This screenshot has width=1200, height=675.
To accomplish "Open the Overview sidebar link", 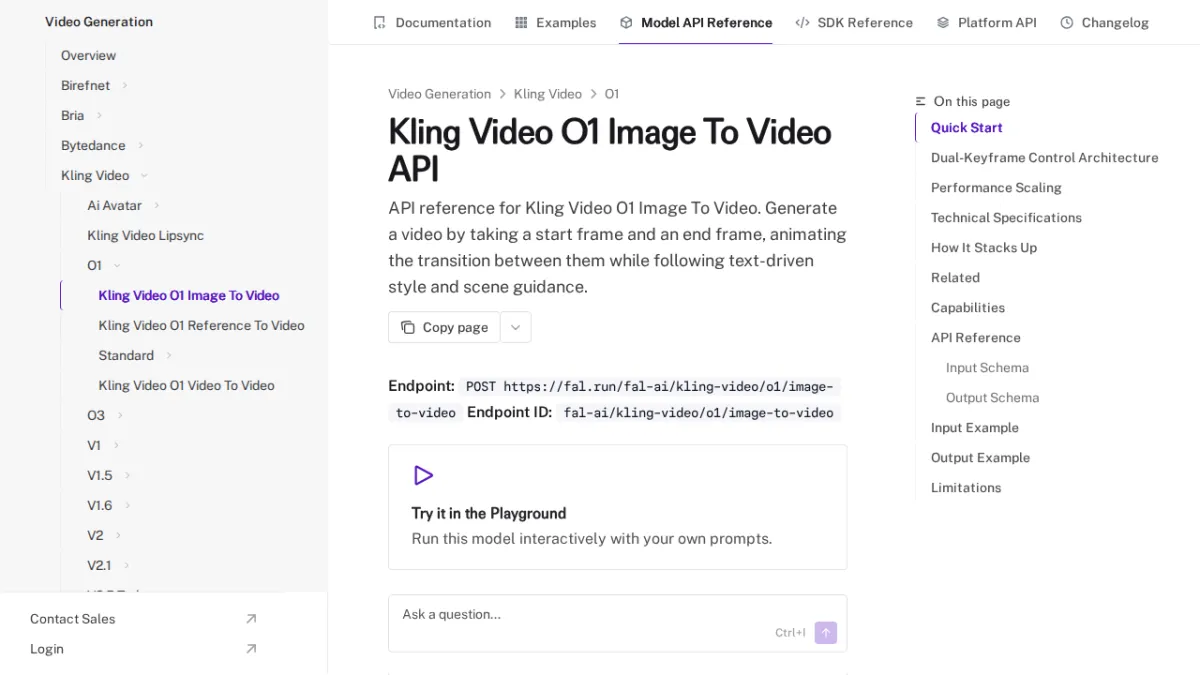I will click(88, 55).
